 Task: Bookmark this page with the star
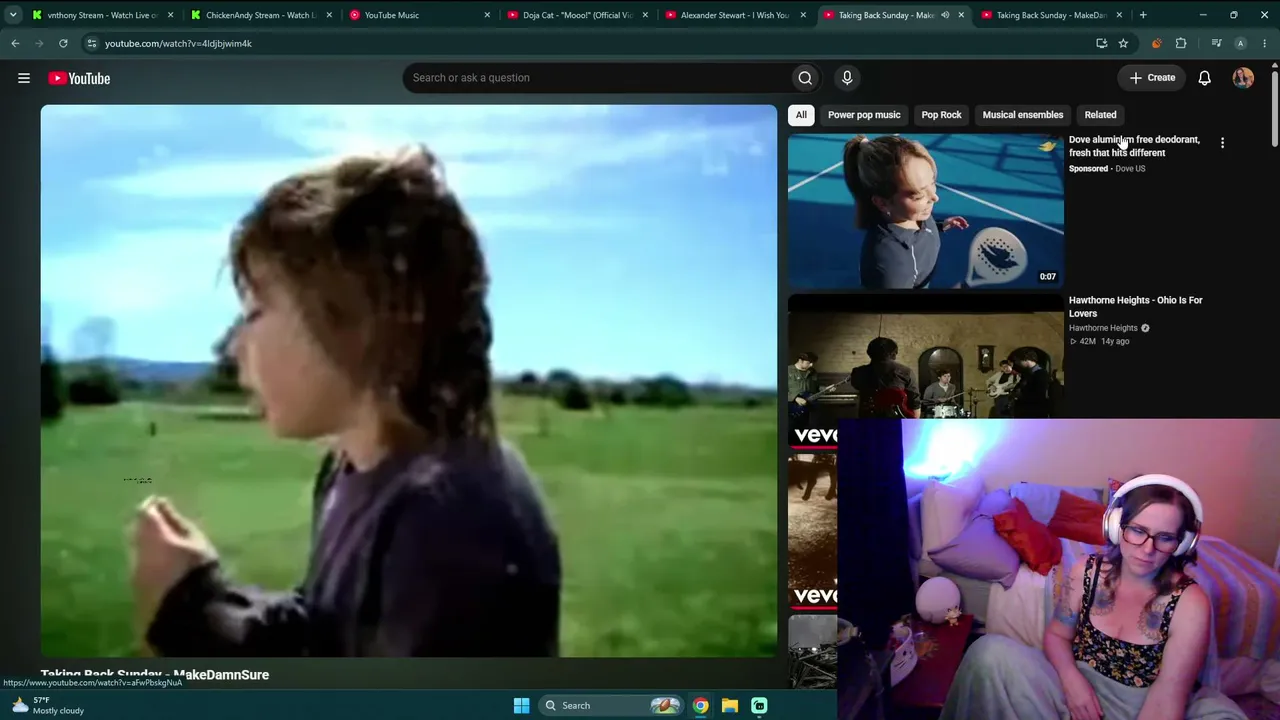pos(1123,43)
